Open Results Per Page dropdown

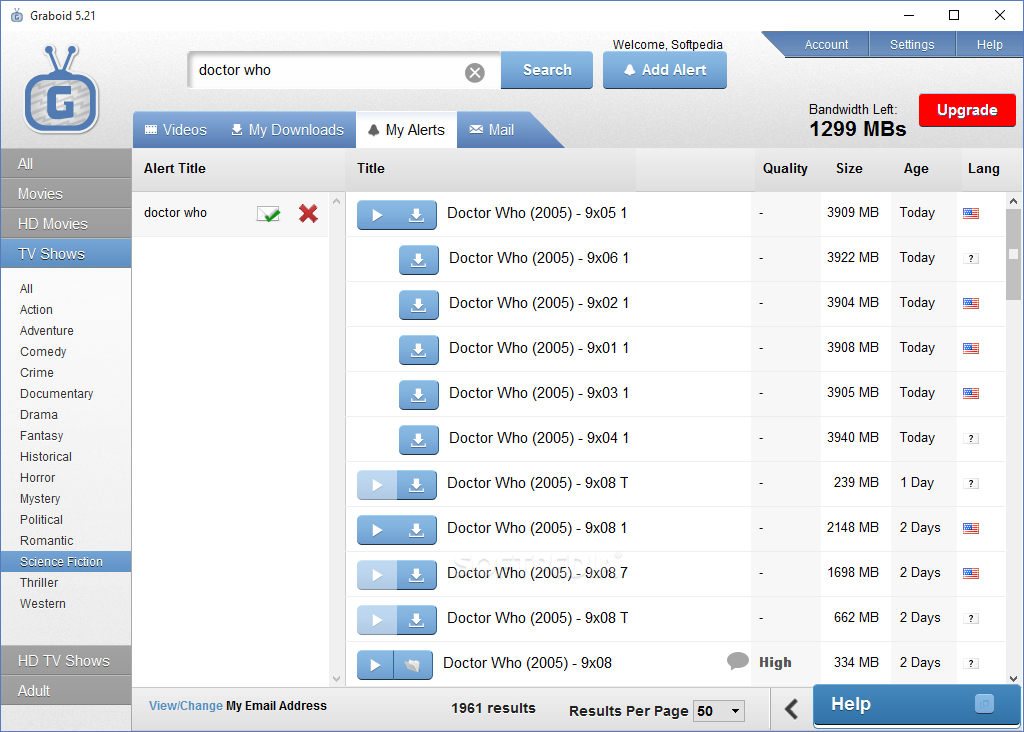point(719,710)
